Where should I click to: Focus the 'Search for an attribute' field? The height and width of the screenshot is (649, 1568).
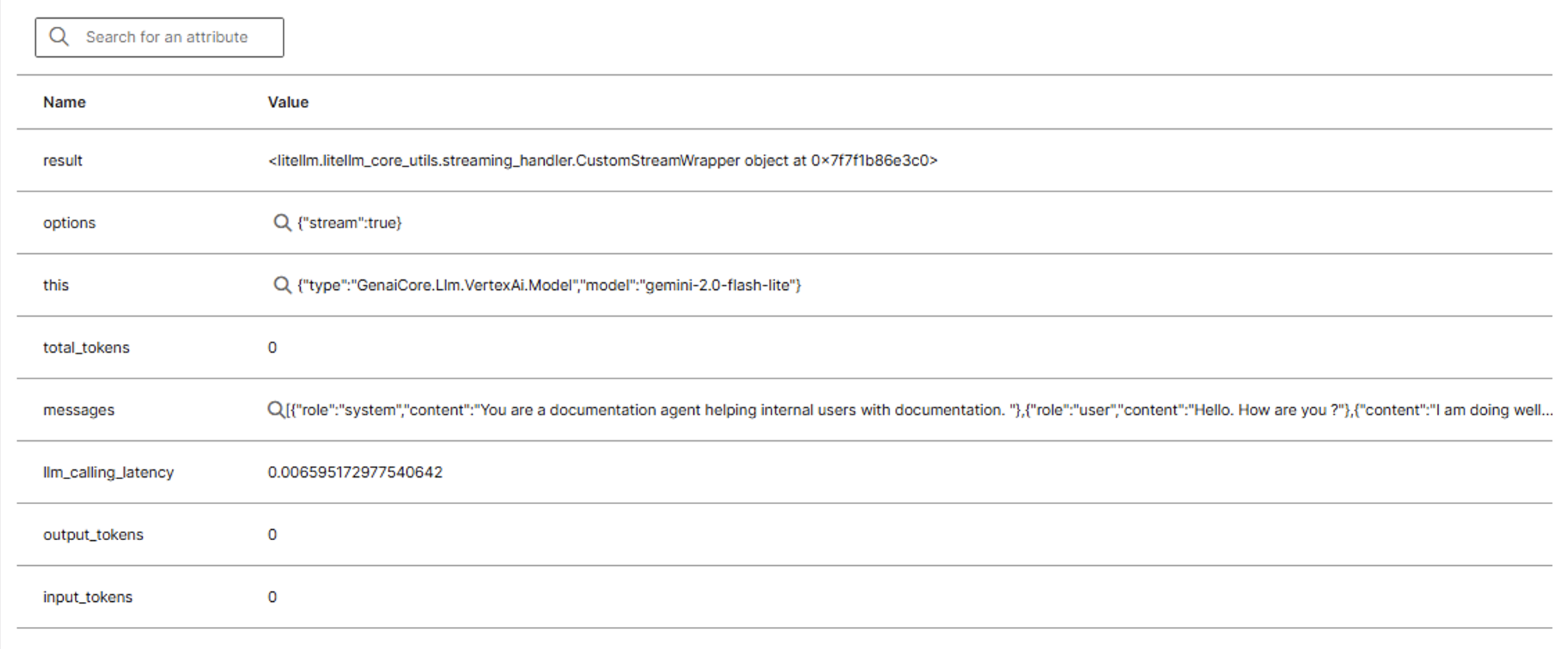click(x=173, y=37)
